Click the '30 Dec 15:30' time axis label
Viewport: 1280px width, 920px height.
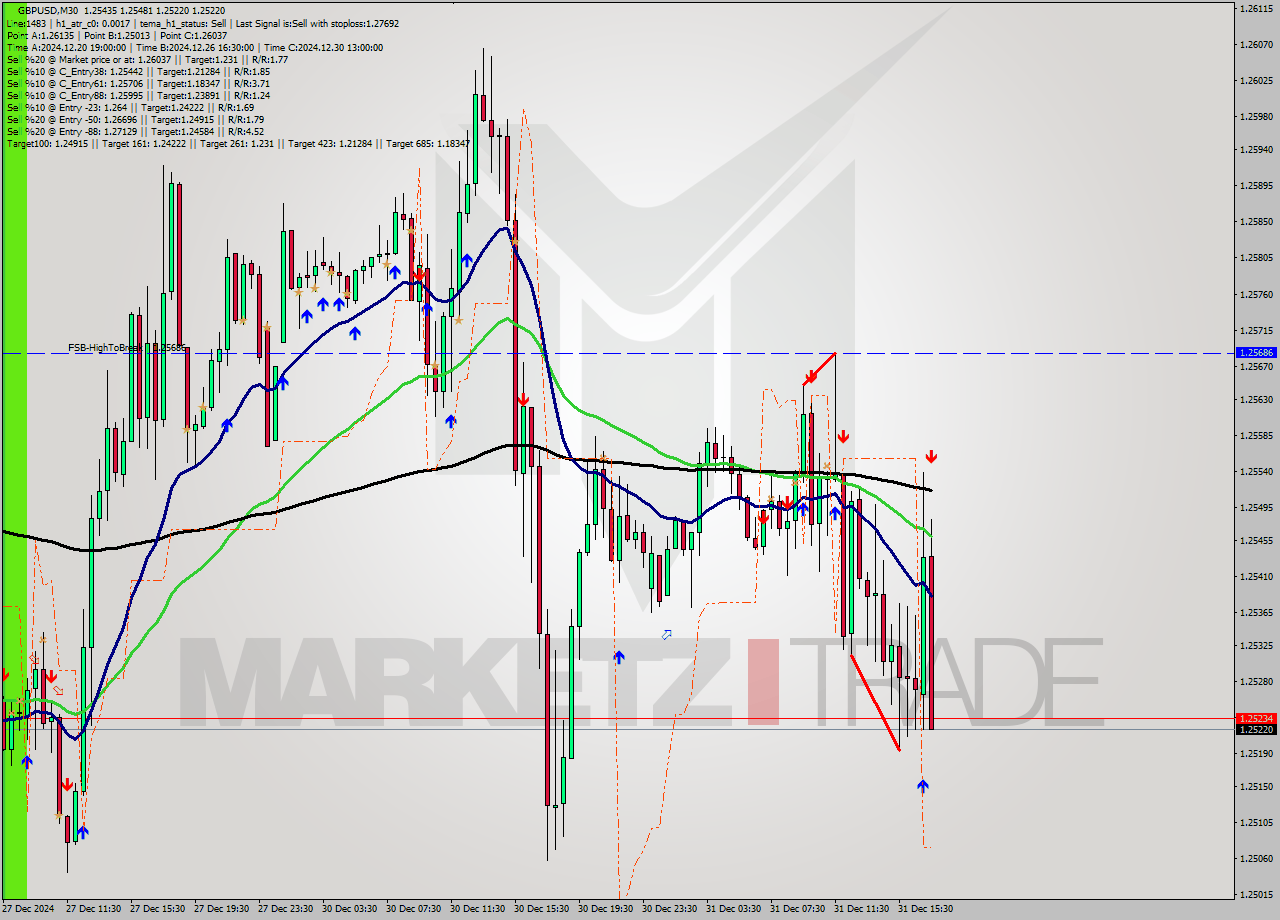click(x=541, y=909)
